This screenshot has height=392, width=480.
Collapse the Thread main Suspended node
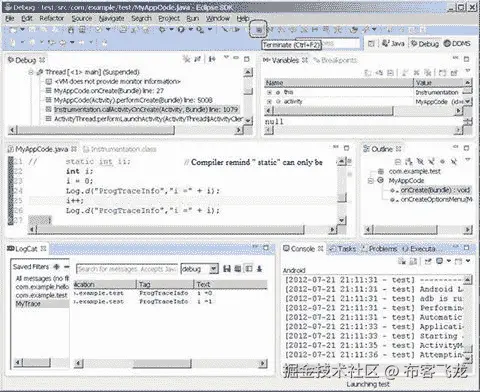(x=31, y=72)
